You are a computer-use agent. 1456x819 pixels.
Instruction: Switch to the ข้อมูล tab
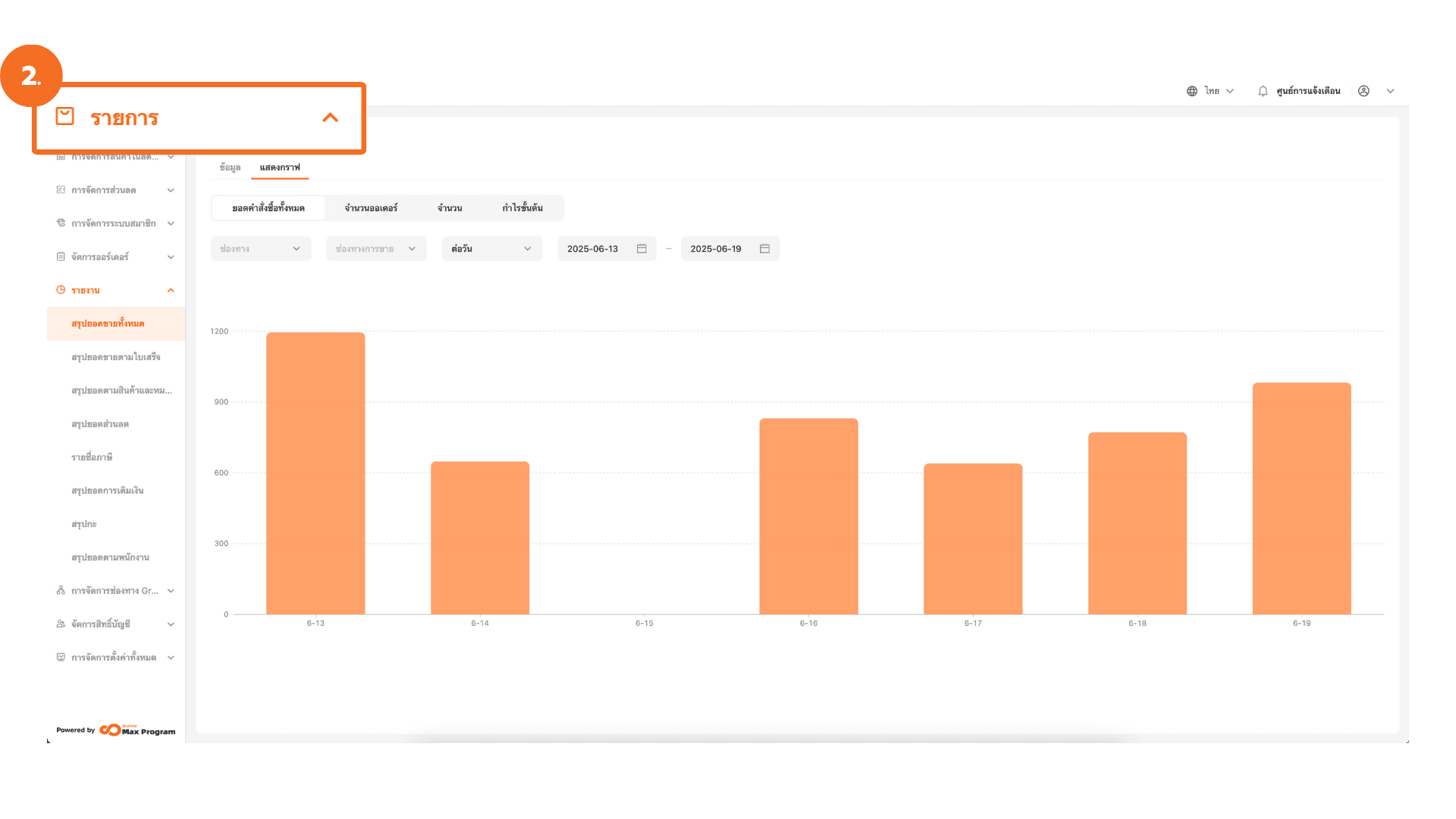pos(230,168)
